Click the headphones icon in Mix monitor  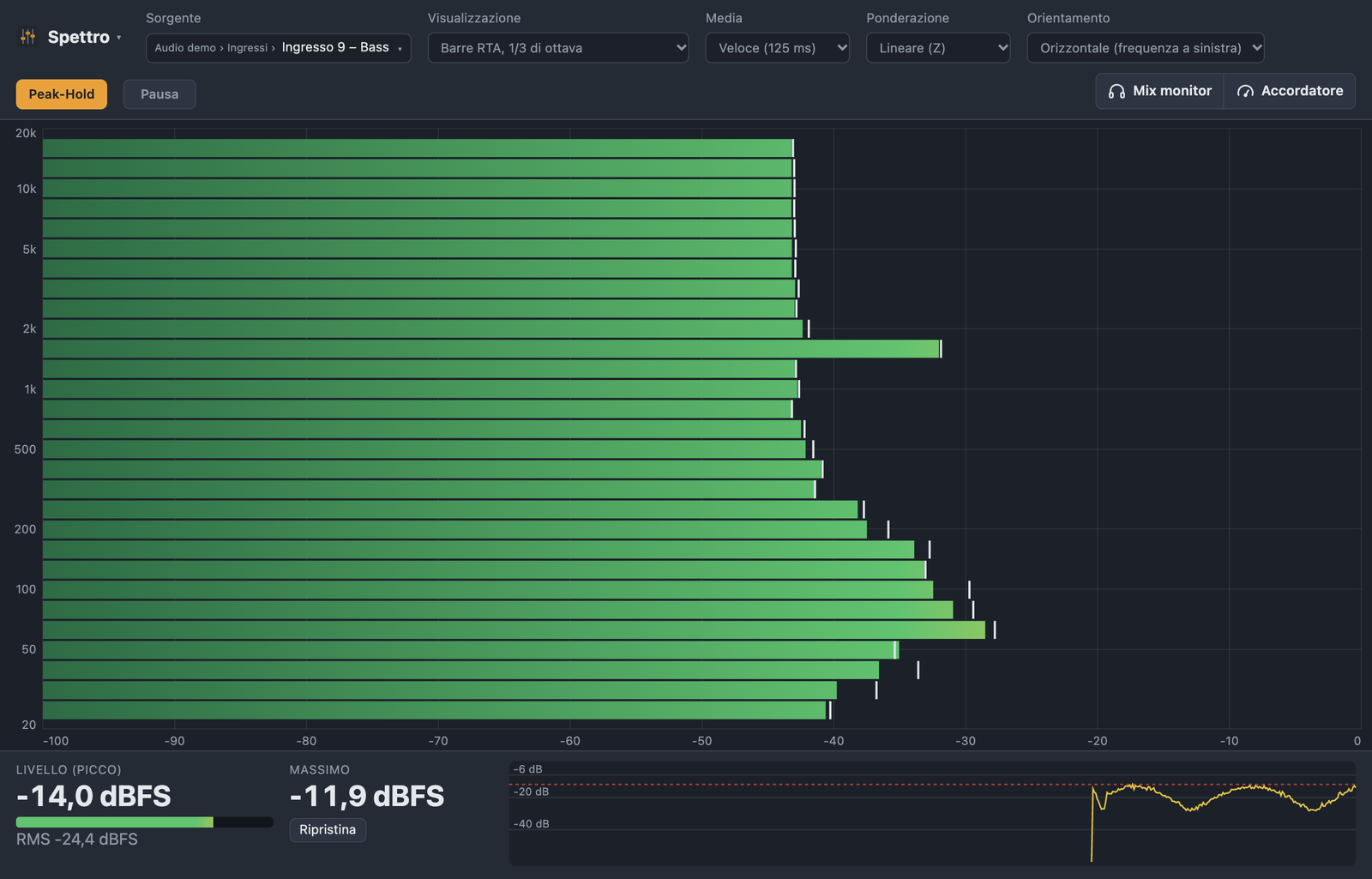tap(1116, 91)
